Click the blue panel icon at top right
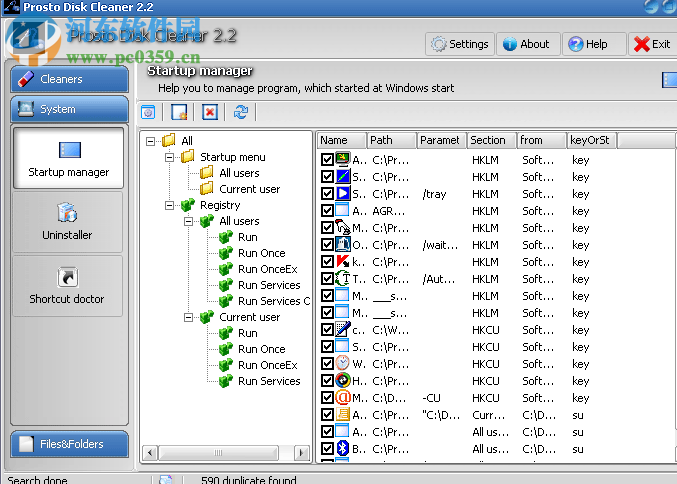Viewport: 677px width, 484px height. coord(669,80)
